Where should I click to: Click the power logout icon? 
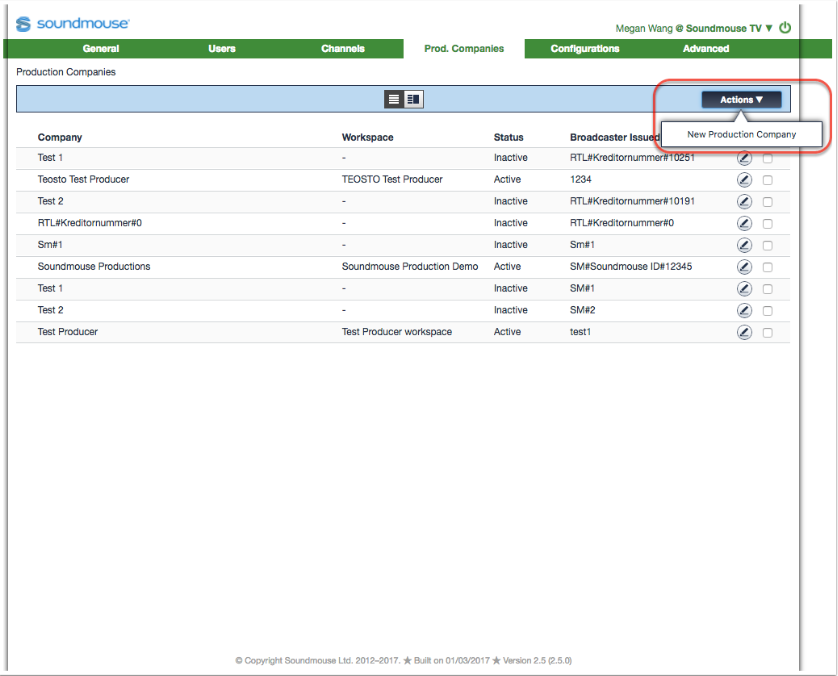click(785, 28)
